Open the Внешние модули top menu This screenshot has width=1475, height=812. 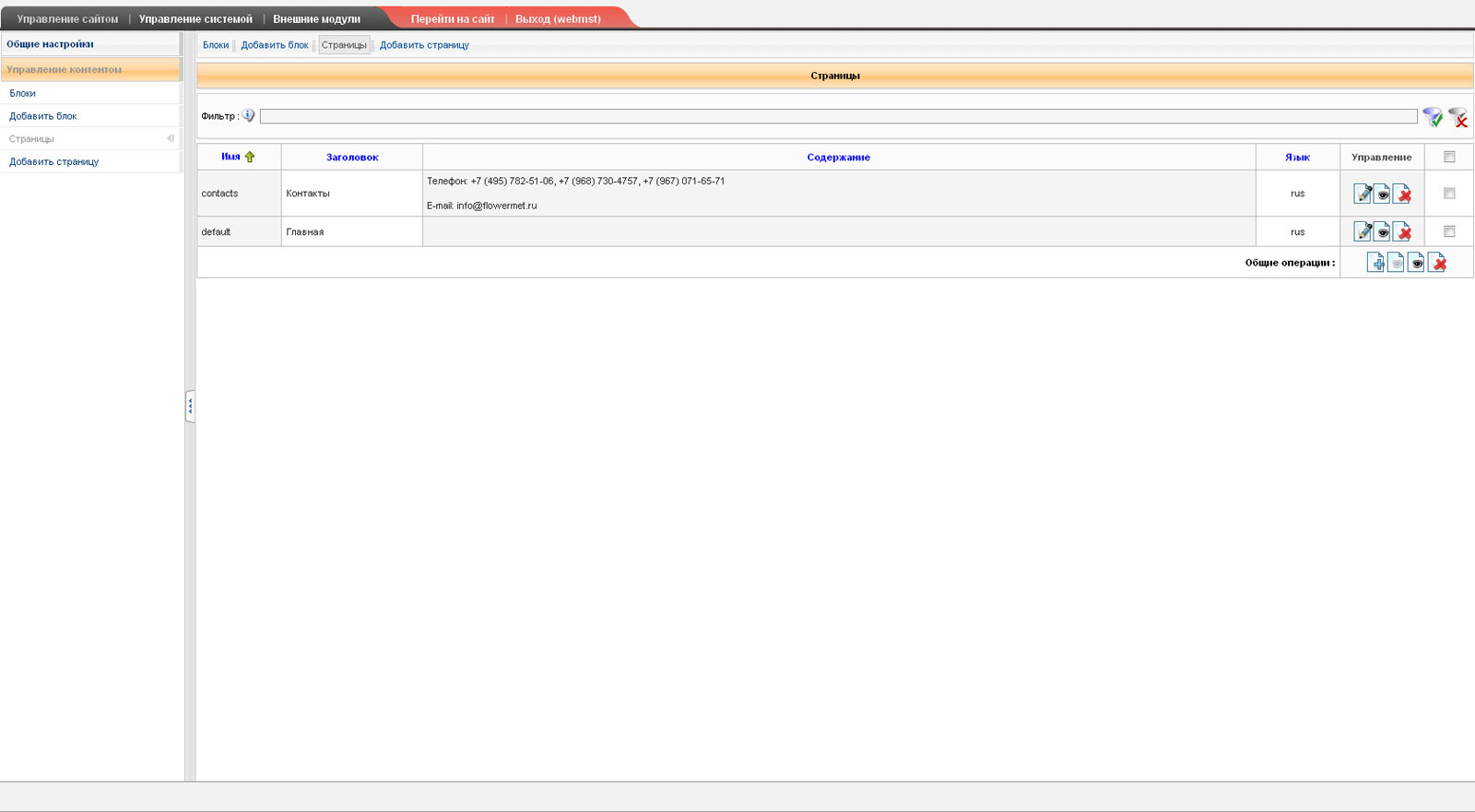(x=316, y=18)
